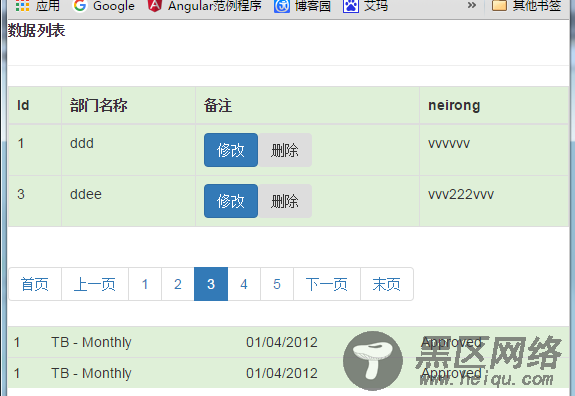575x396 pixels.
Task: Select the vvvvvv content cell
Action: (x=494, y=150)
